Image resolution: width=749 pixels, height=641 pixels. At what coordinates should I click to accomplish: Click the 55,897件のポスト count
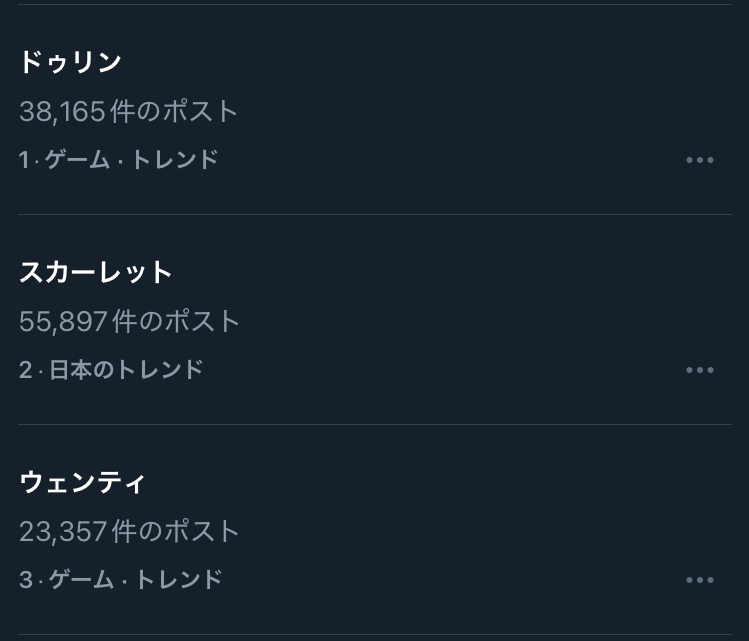pos(130,321)
